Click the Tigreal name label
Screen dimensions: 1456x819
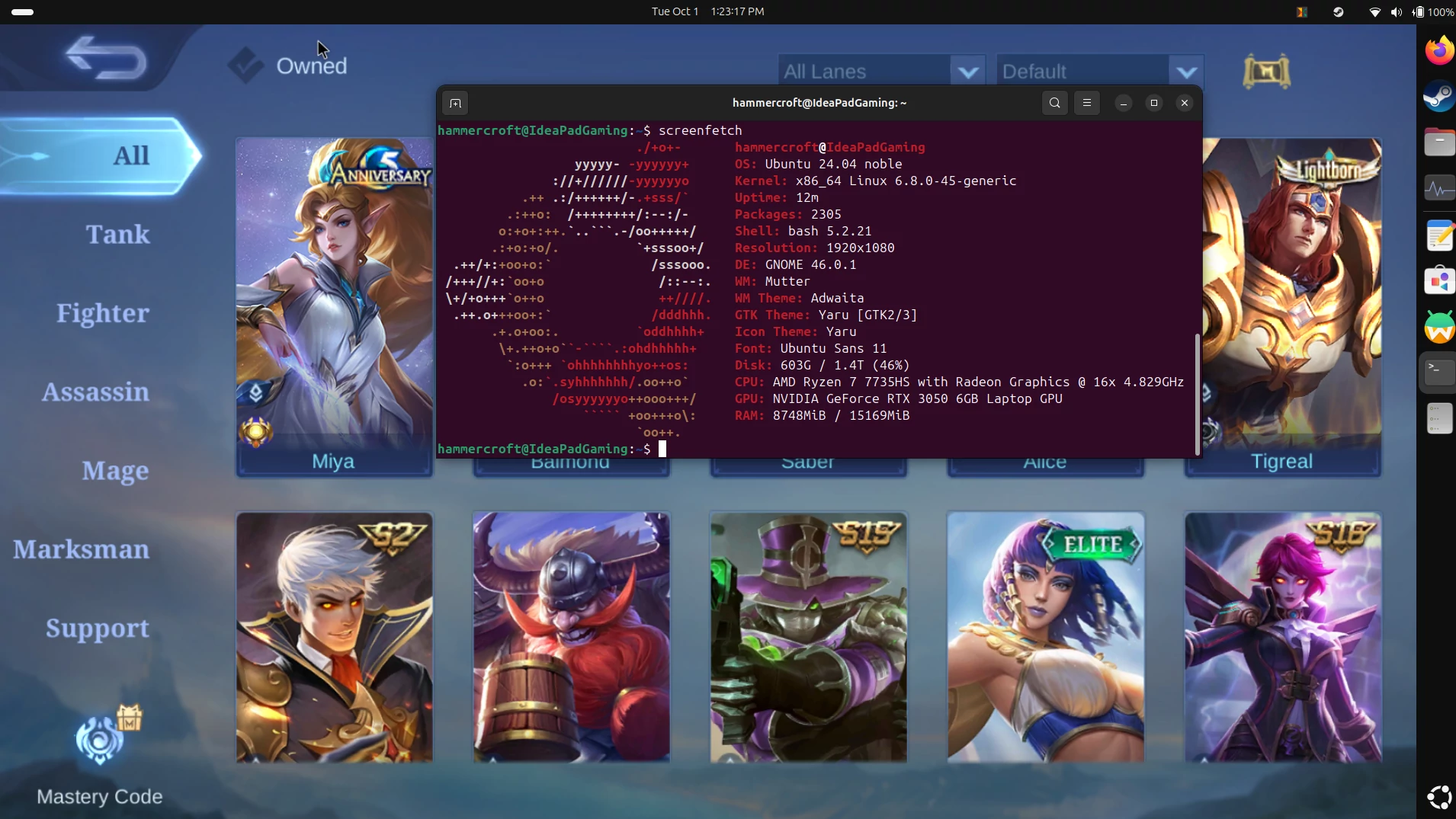[1282, 462]
